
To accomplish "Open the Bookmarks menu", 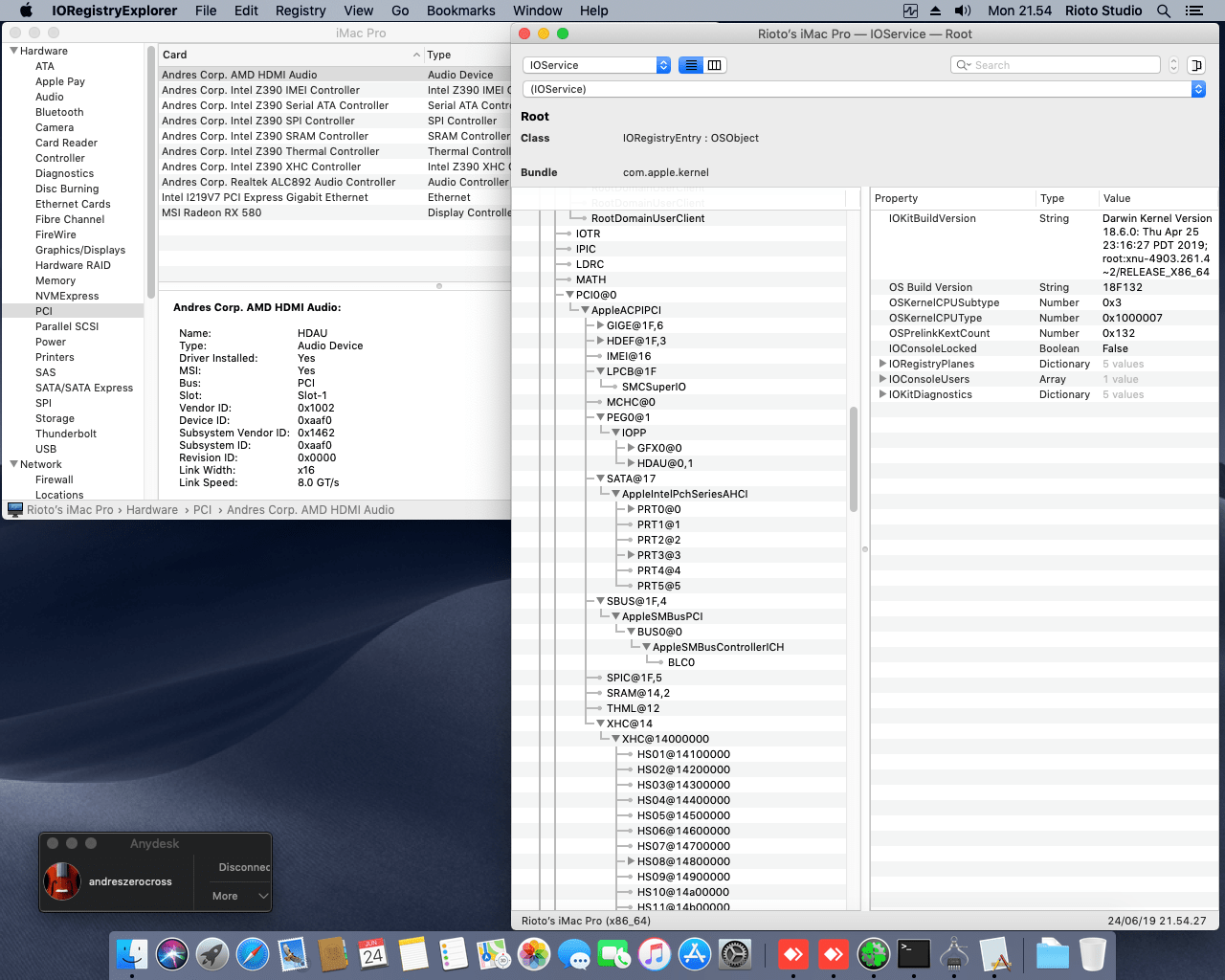I will [x=461, y=11].
